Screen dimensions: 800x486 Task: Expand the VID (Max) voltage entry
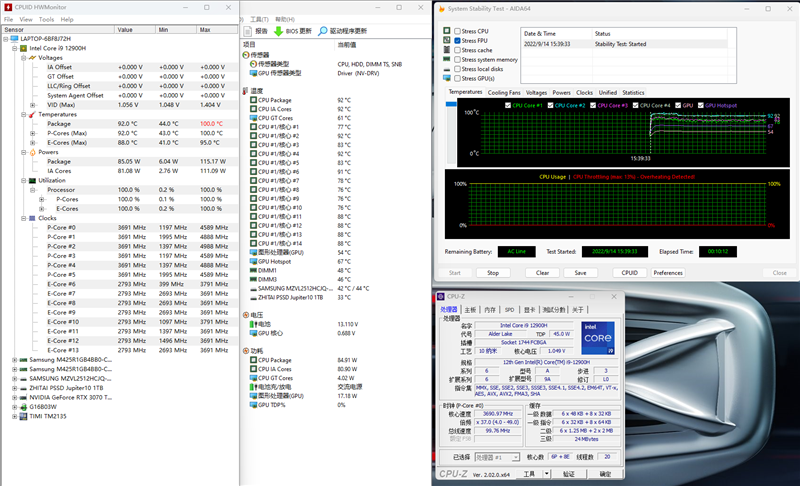point(32,105)
